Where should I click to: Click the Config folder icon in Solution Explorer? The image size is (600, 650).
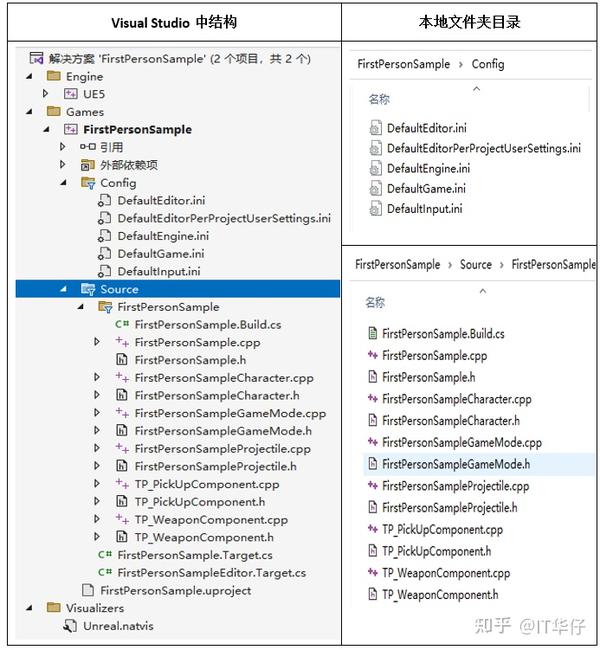point(88,183)
